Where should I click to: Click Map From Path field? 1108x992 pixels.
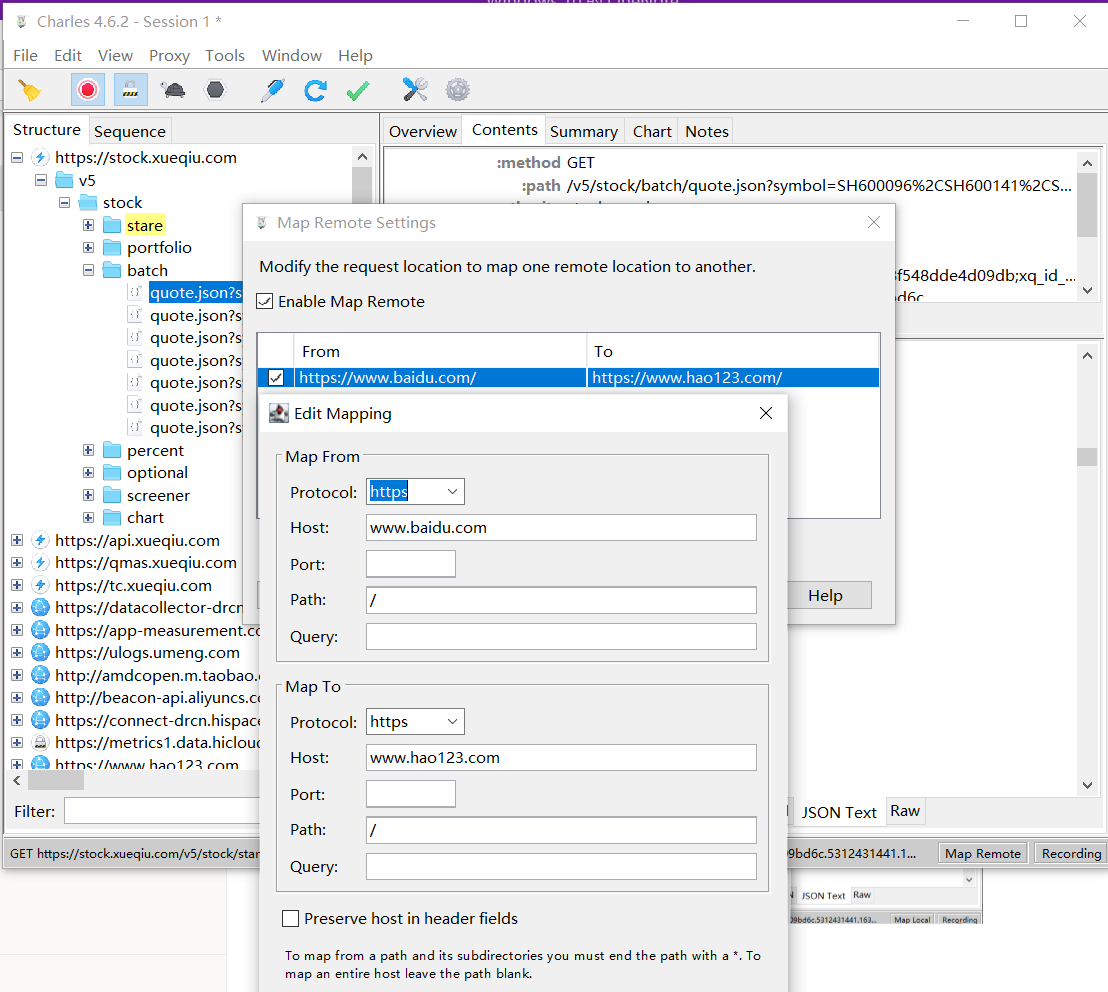pos(561,600)
